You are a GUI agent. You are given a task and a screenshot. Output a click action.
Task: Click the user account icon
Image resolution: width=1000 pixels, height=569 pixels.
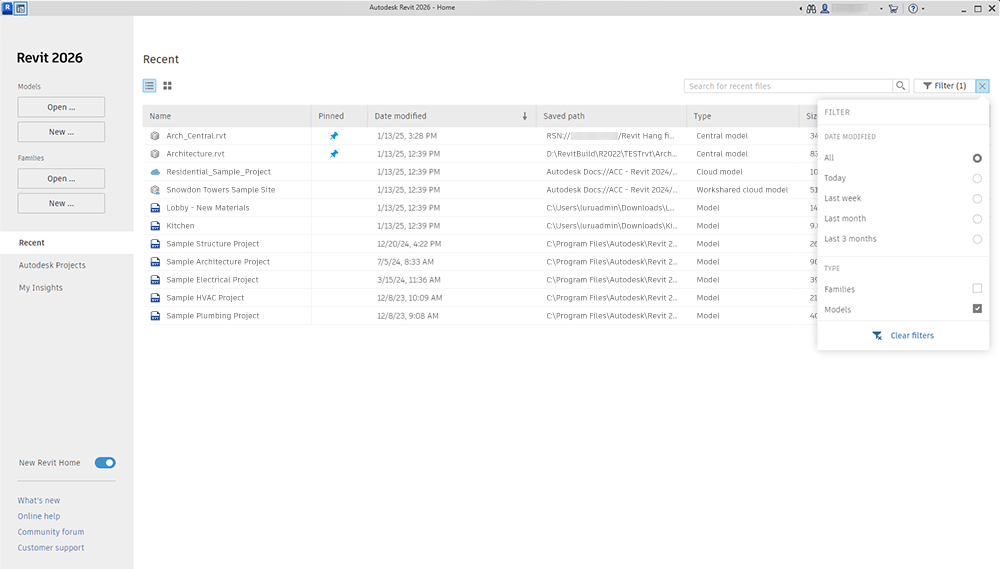(825, 9)
